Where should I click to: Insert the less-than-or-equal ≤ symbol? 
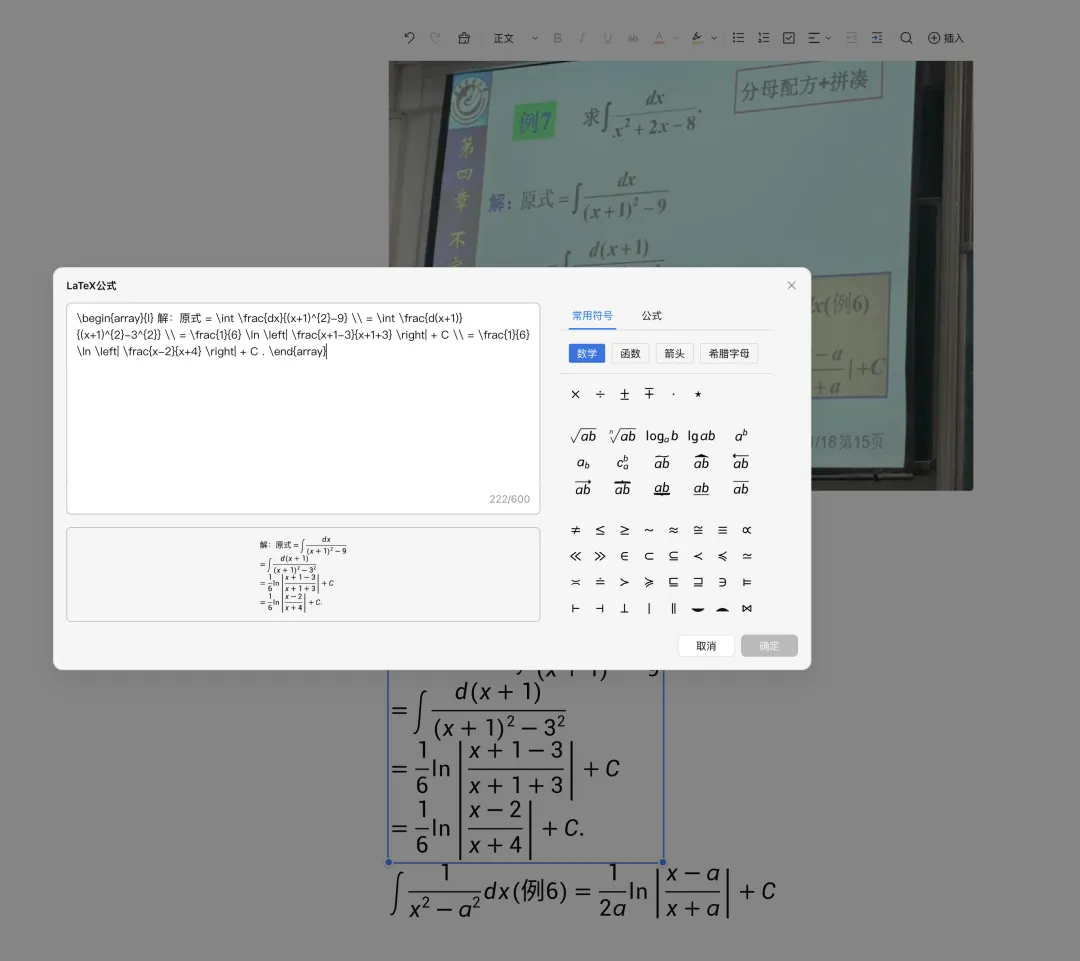tap(600, 530)
